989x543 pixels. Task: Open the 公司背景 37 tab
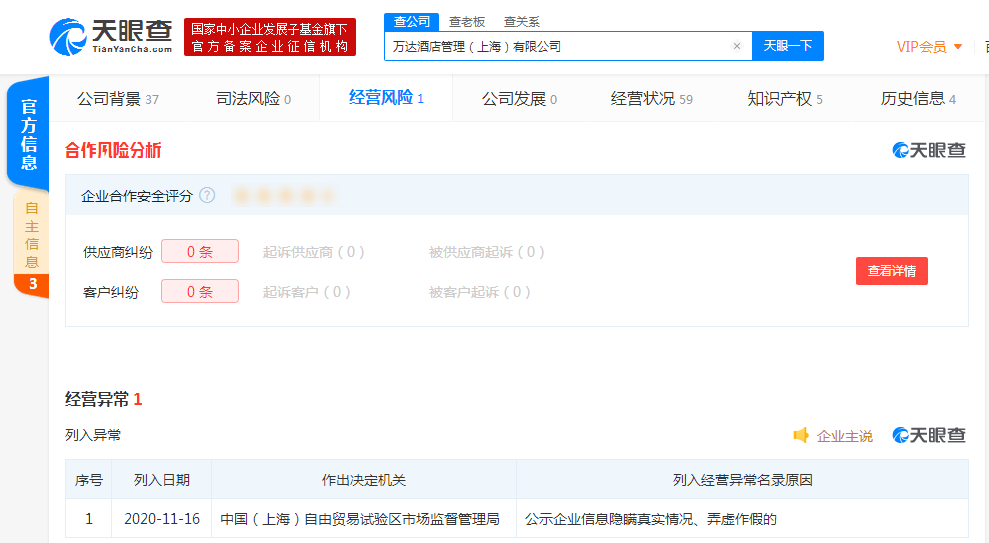(118, 99)
